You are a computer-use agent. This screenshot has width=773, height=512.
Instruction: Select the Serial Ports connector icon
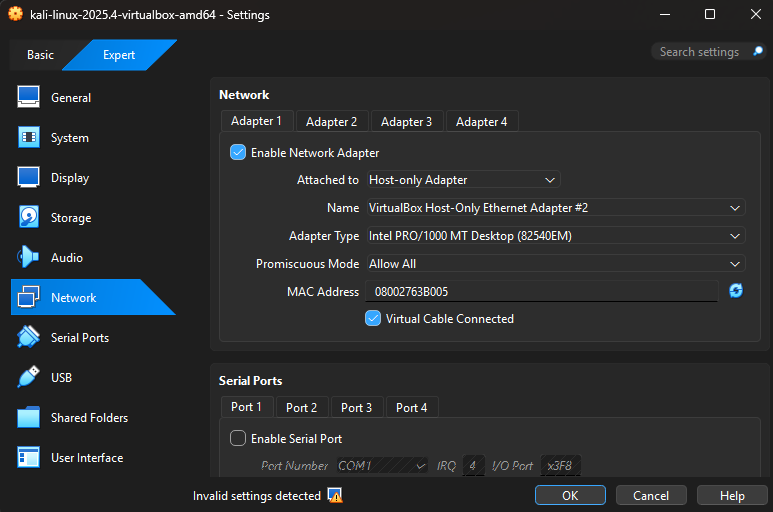[28, 337]
